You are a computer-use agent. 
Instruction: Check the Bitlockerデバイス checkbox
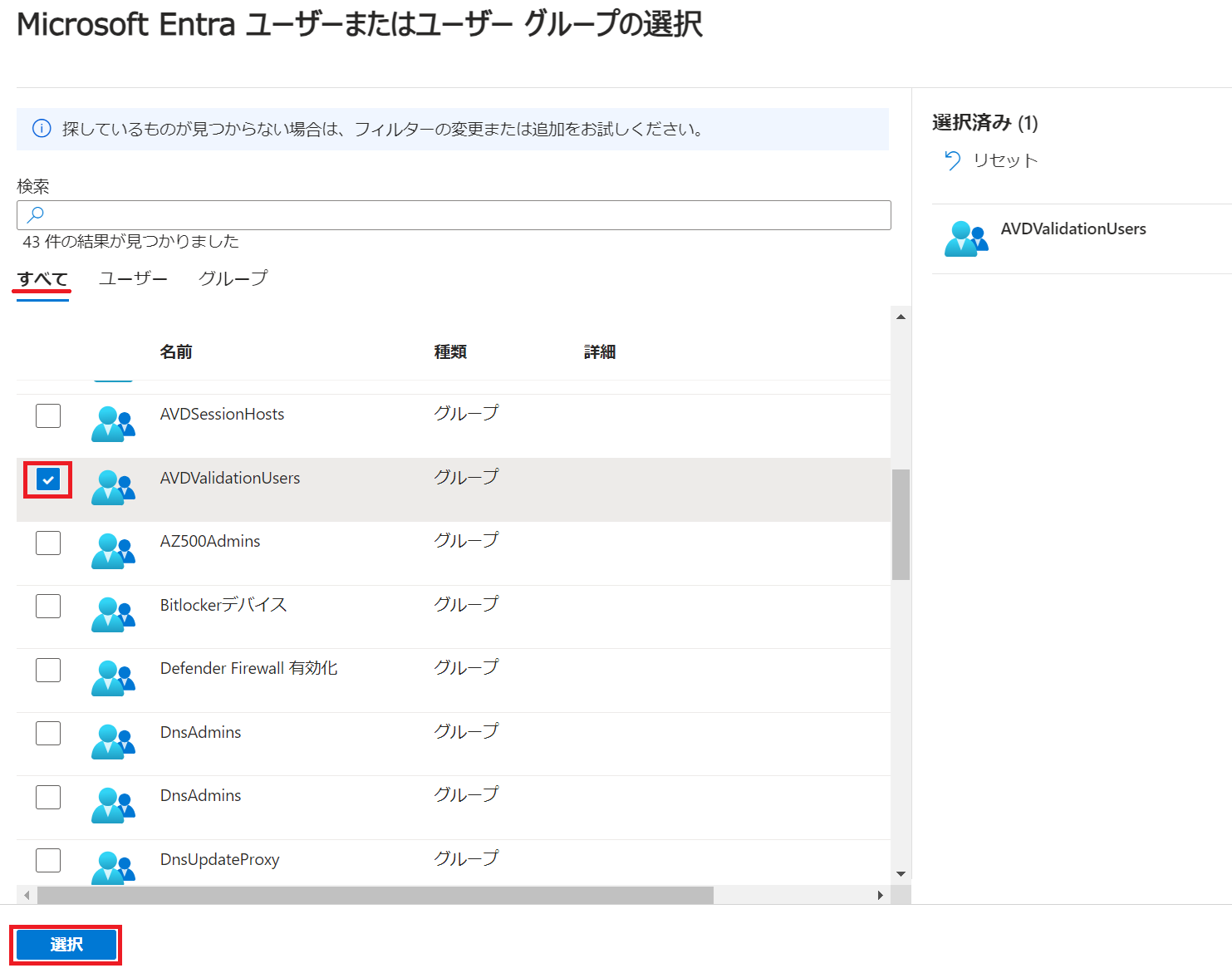pyautogui.click(x=48, y=606)
